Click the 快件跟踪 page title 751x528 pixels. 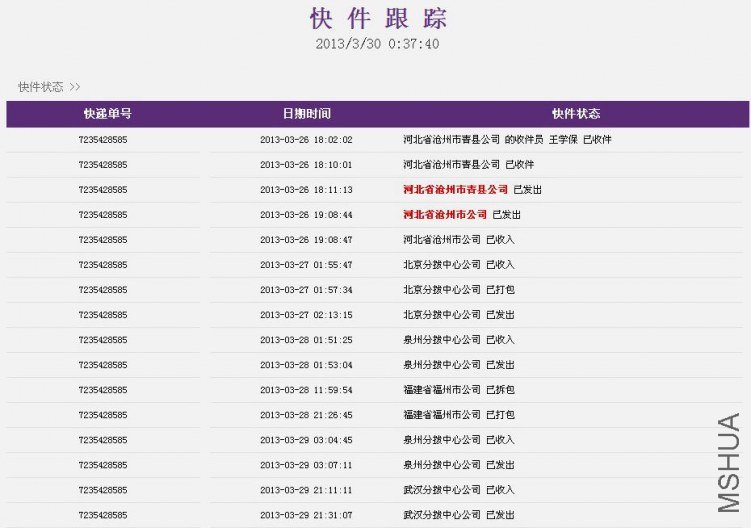(378, 19)
